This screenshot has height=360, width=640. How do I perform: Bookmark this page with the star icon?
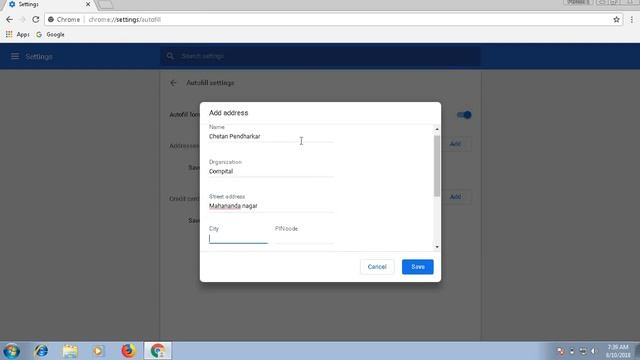[x=616, y=20]
